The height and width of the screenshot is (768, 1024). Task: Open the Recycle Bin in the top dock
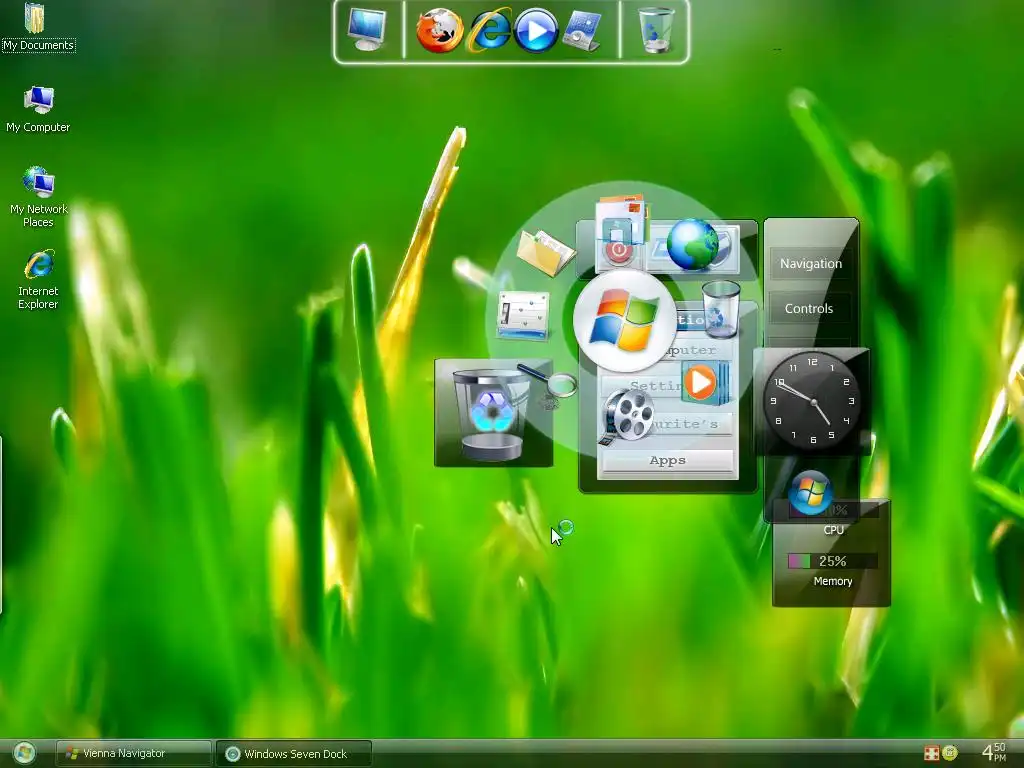click(x=655, y=29)
